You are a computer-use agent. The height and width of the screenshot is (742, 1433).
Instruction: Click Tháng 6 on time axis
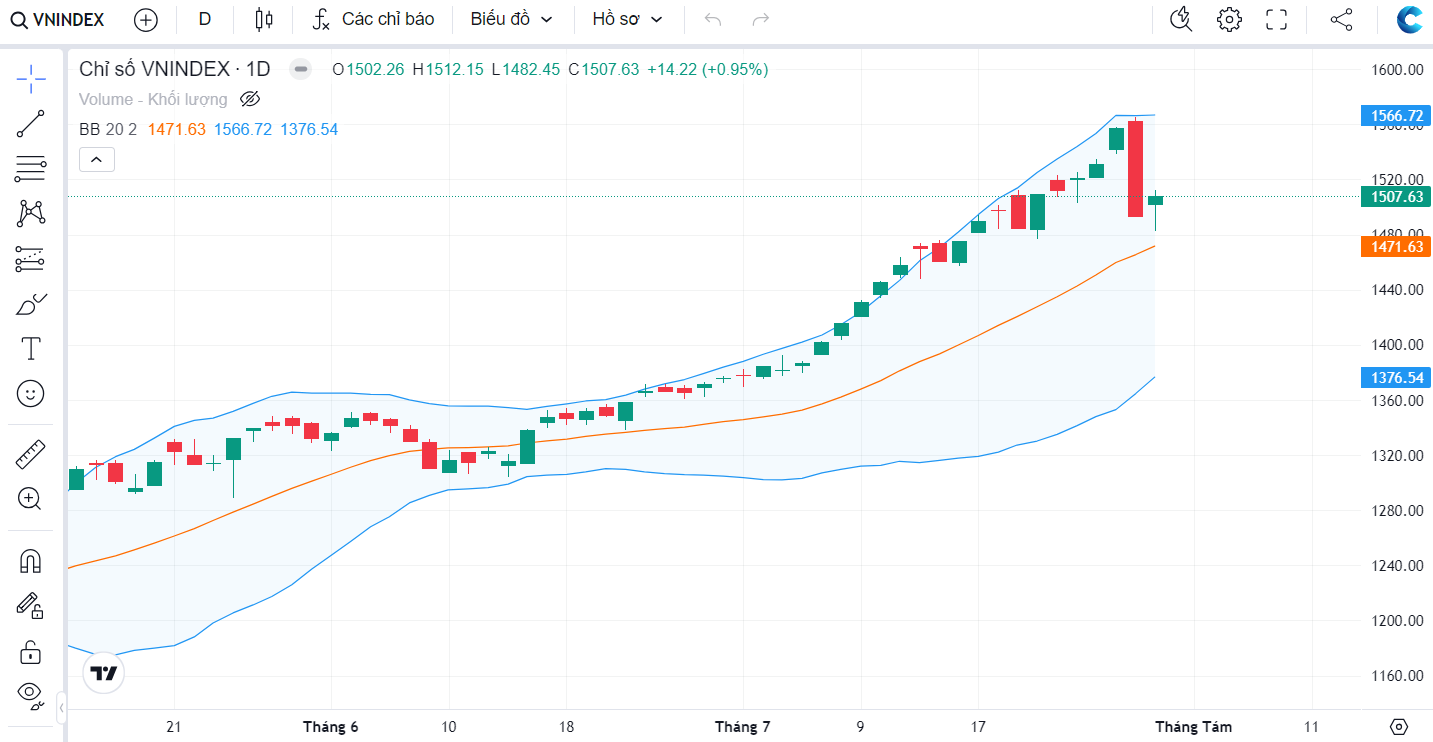(x=331, y=727)
